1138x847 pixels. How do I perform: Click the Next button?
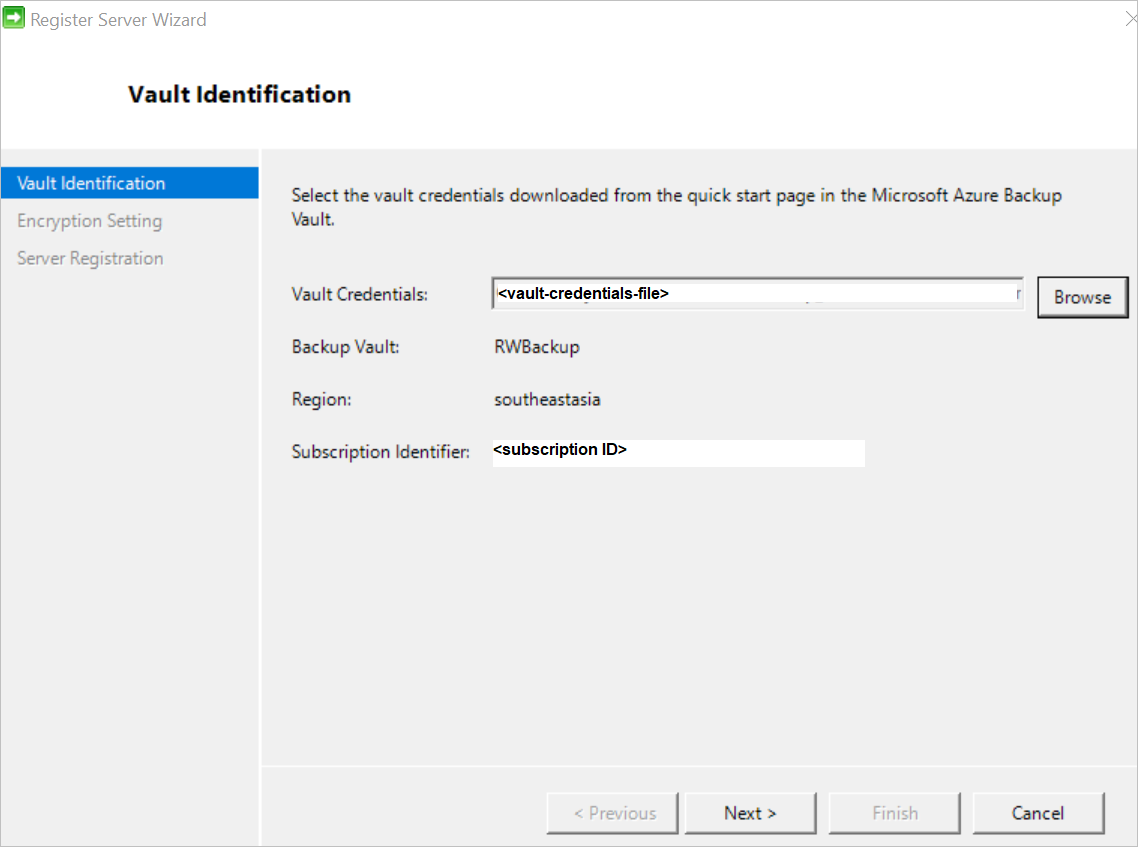pos(750,813)
